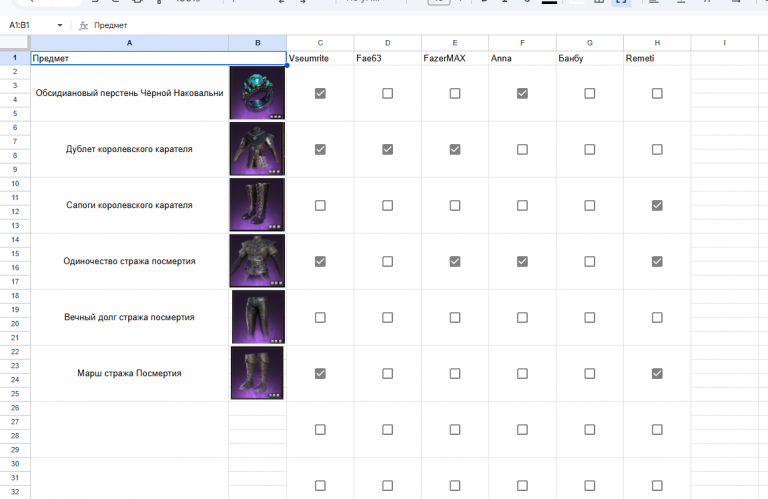768x499 pixels.
Task: Click the Одиночество стража посмертия chestpiece image
Action: point(257,261)
